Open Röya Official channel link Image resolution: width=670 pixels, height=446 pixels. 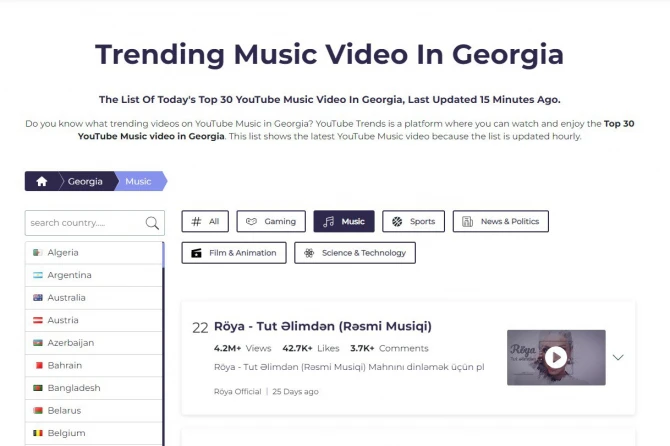(x=238, y=391)
